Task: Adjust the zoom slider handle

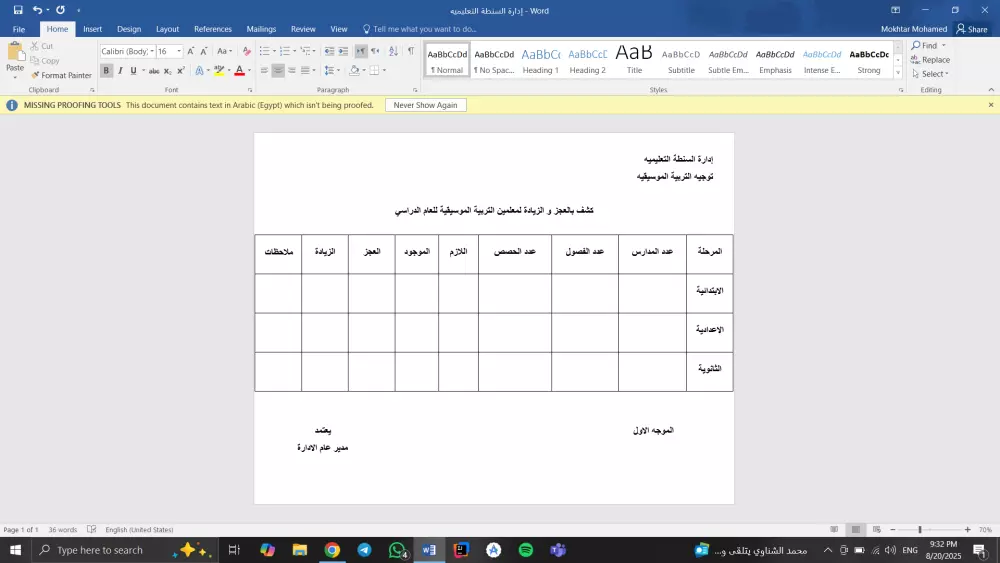Action: click(x=920, y=530)
